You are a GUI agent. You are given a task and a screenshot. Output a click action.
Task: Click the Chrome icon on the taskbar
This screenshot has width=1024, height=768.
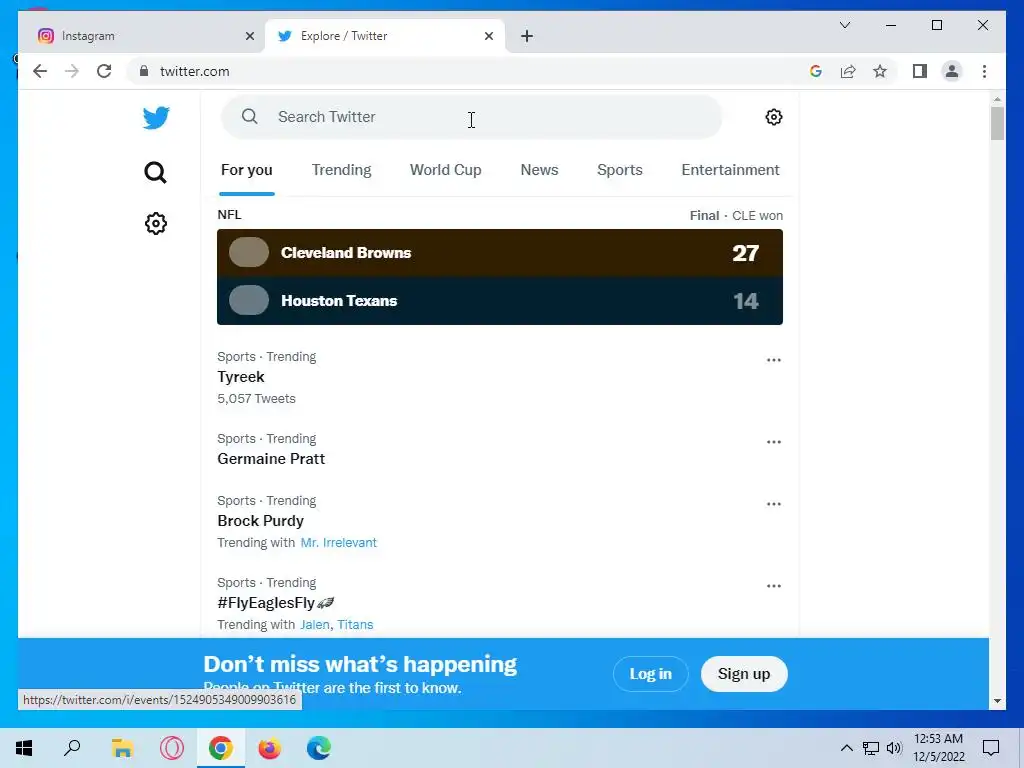(221, 748)
